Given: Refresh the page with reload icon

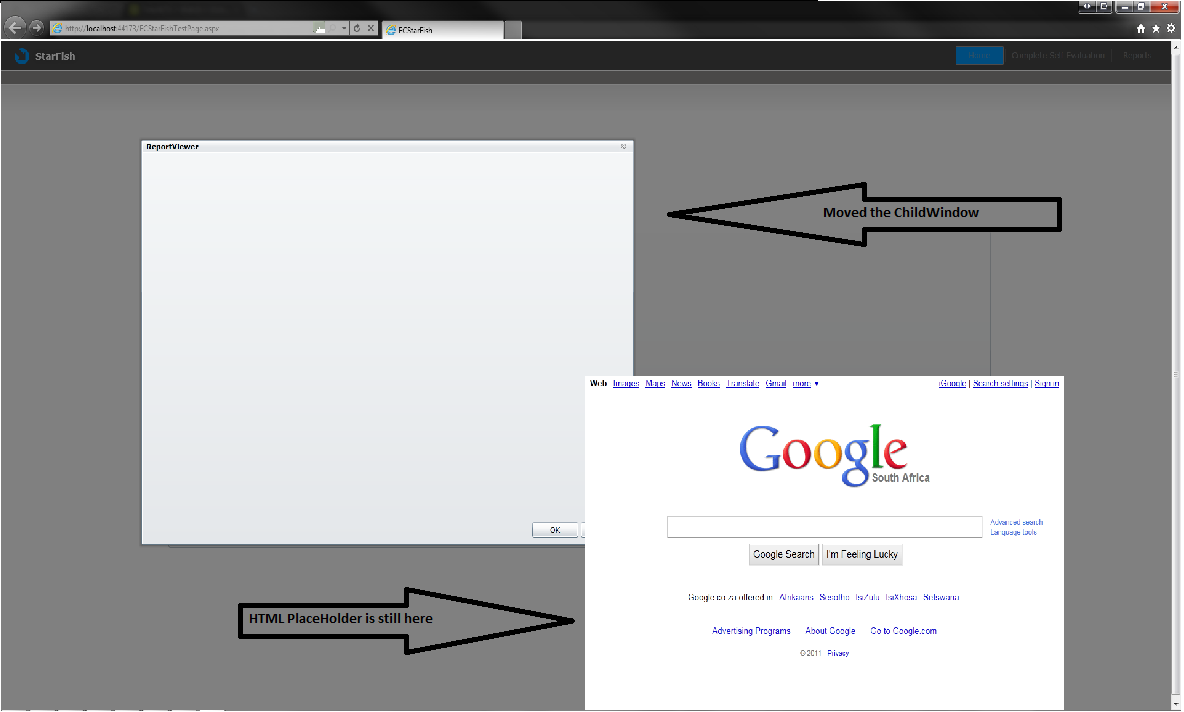Looking at the screenshot, I should [x=356, y=28].
